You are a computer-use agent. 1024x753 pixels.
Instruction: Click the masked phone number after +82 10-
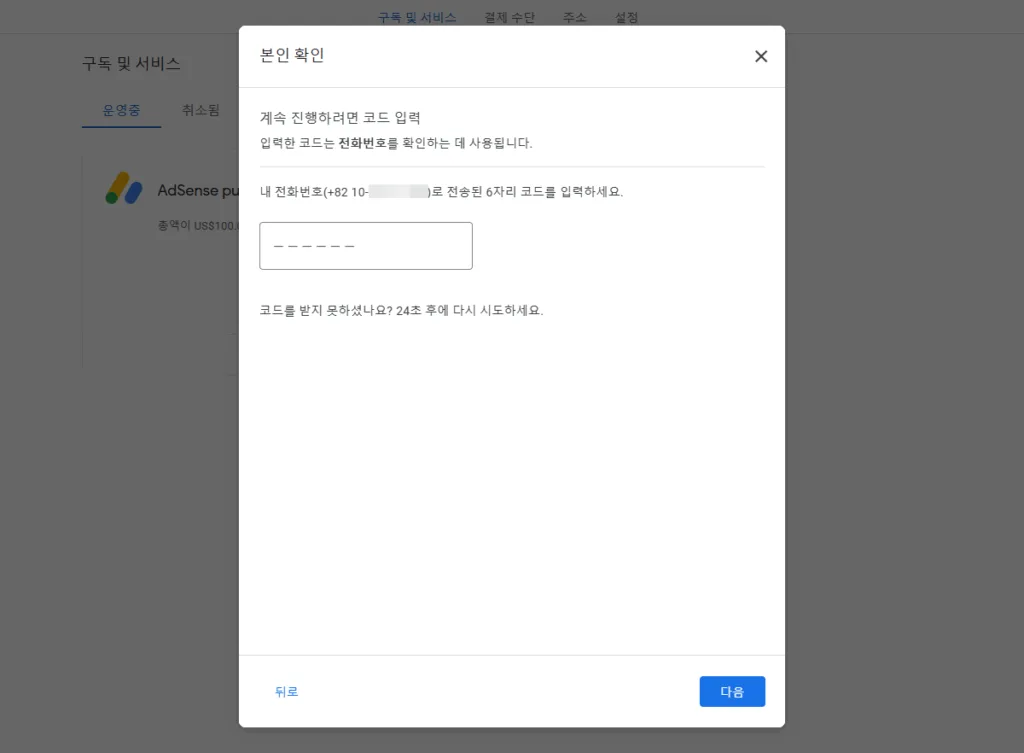[398, 192]
